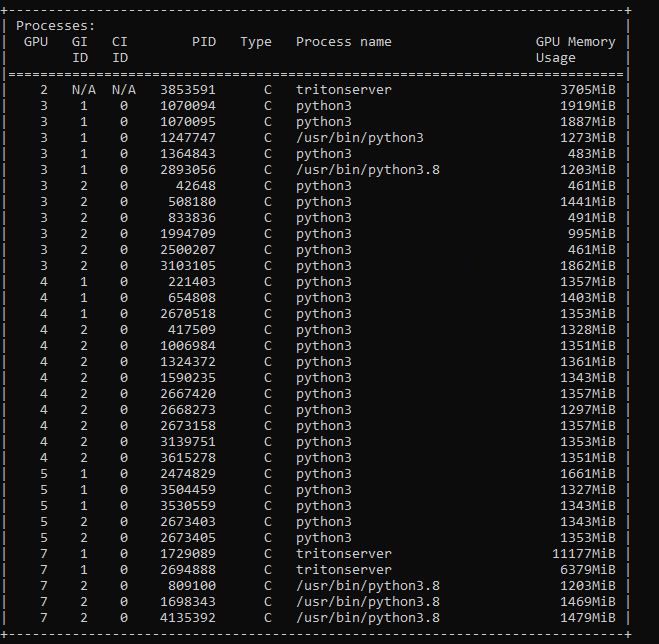Select PID 221403
The width and height of the screenshot is (659, 644).
(192, 282)
